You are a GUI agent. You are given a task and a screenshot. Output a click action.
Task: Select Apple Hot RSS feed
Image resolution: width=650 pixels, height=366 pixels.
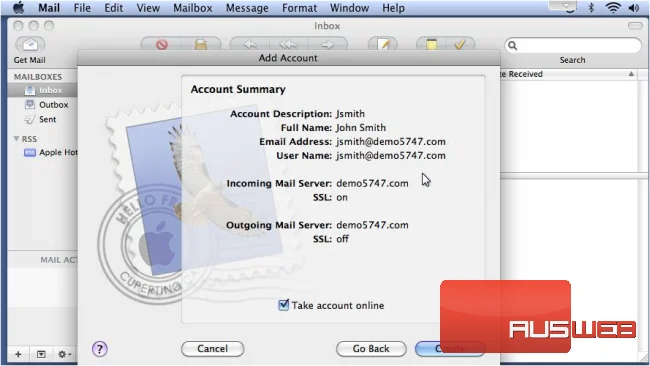click(58, 153)
